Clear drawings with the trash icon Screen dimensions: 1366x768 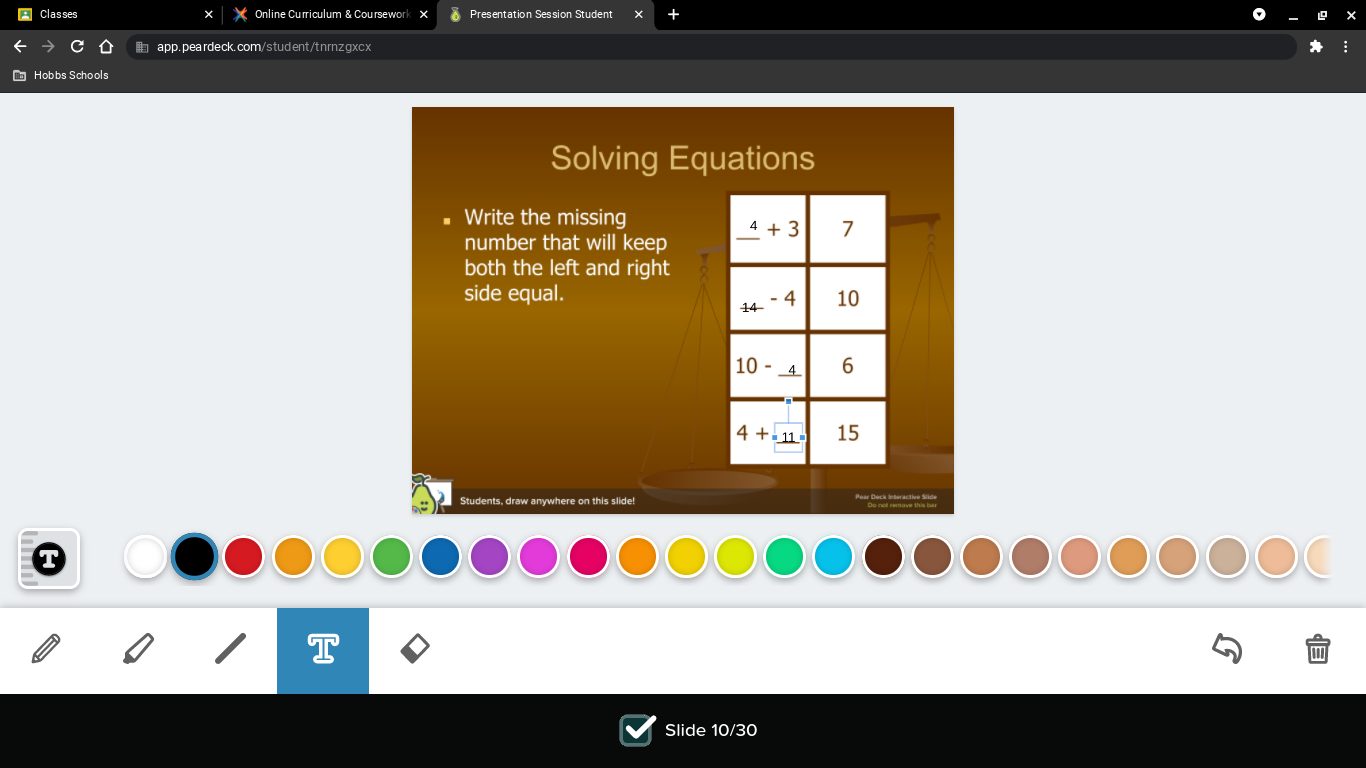pyautogui.click(x=1318, y=649)
